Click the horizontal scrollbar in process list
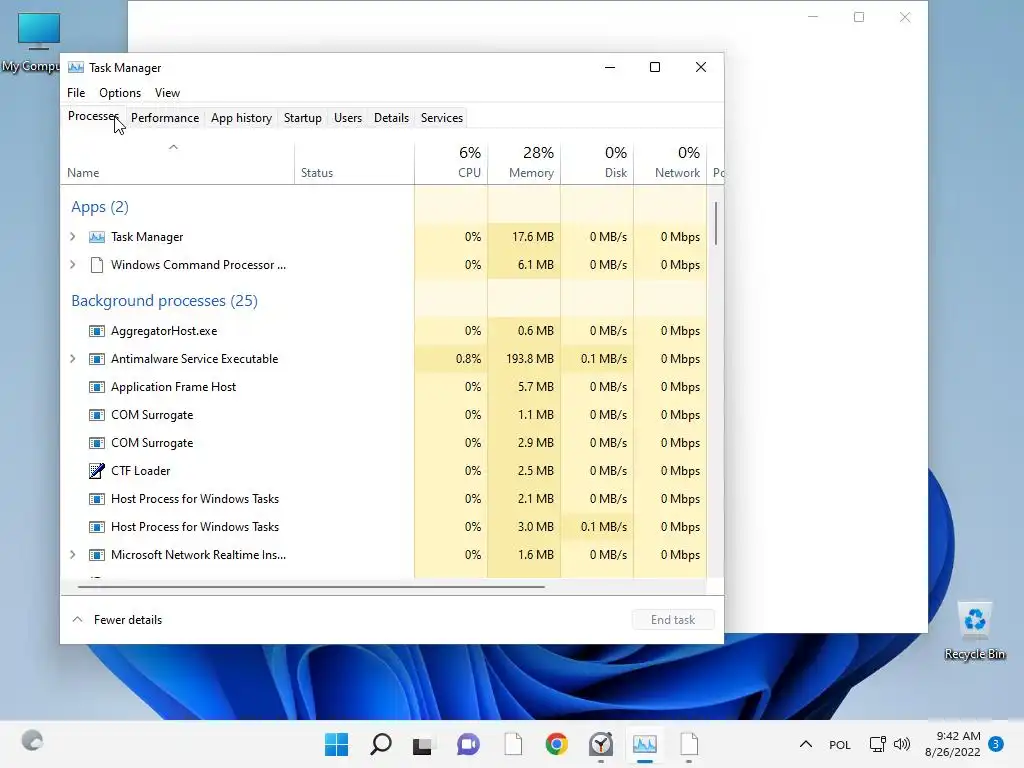Image resolution: width=1024 pixels, height=768 pixels. (x=311, y=587)
